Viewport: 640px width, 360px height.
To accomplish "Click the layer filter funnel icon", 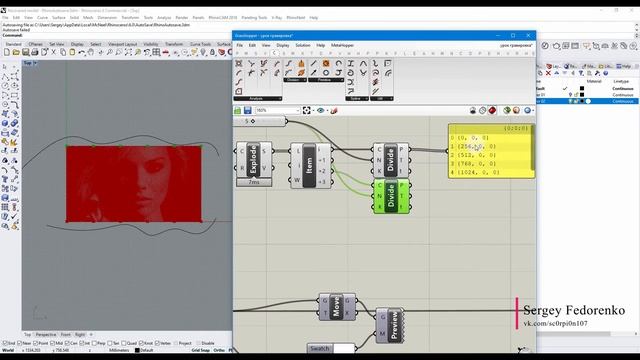I will click(x=581, y=73).
